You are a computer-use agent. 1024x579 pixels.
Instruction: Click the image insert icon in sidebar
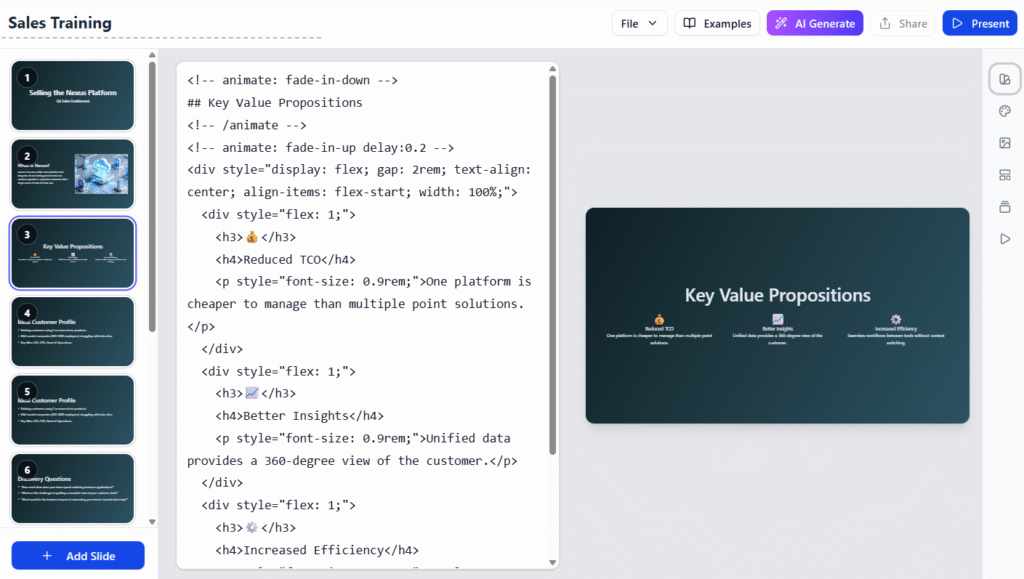[1005, 143]
